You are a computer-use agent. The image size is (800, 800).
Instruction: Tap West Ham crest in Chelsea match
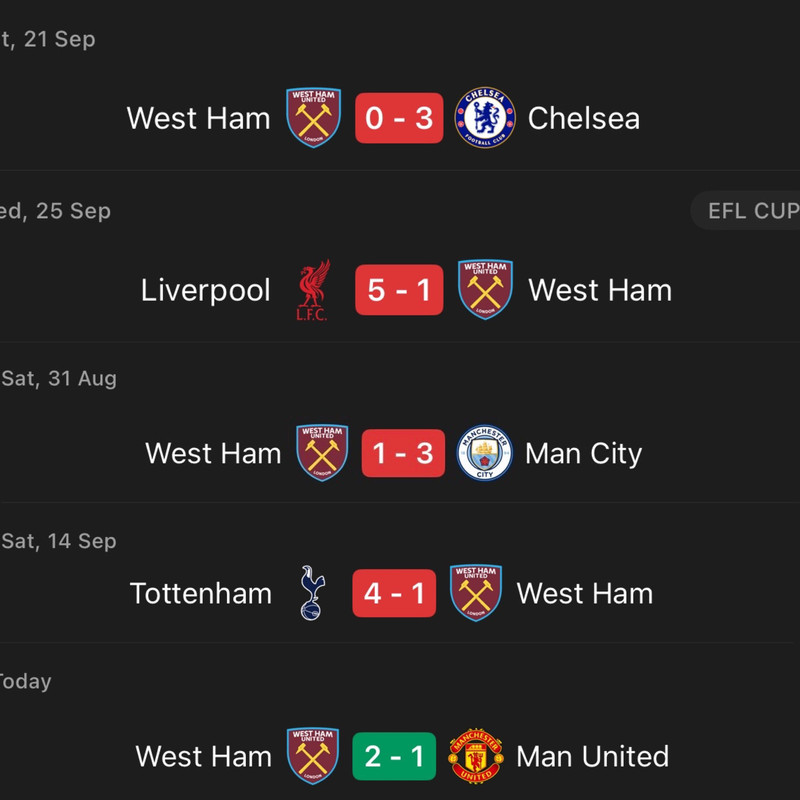pos(313,118)
